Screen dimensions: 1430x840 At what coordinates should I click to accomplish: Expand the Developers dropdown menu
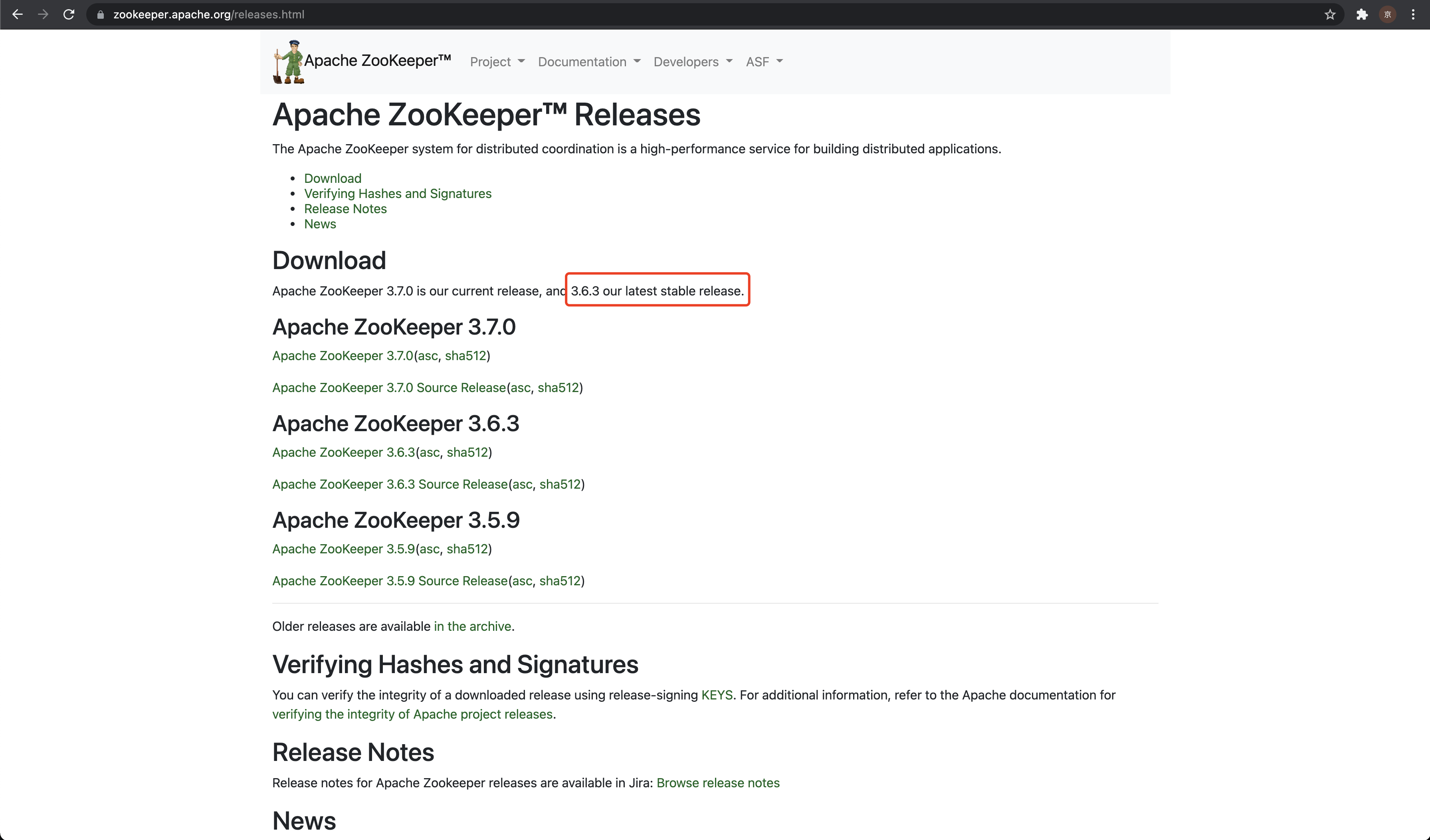pos(693,62)
